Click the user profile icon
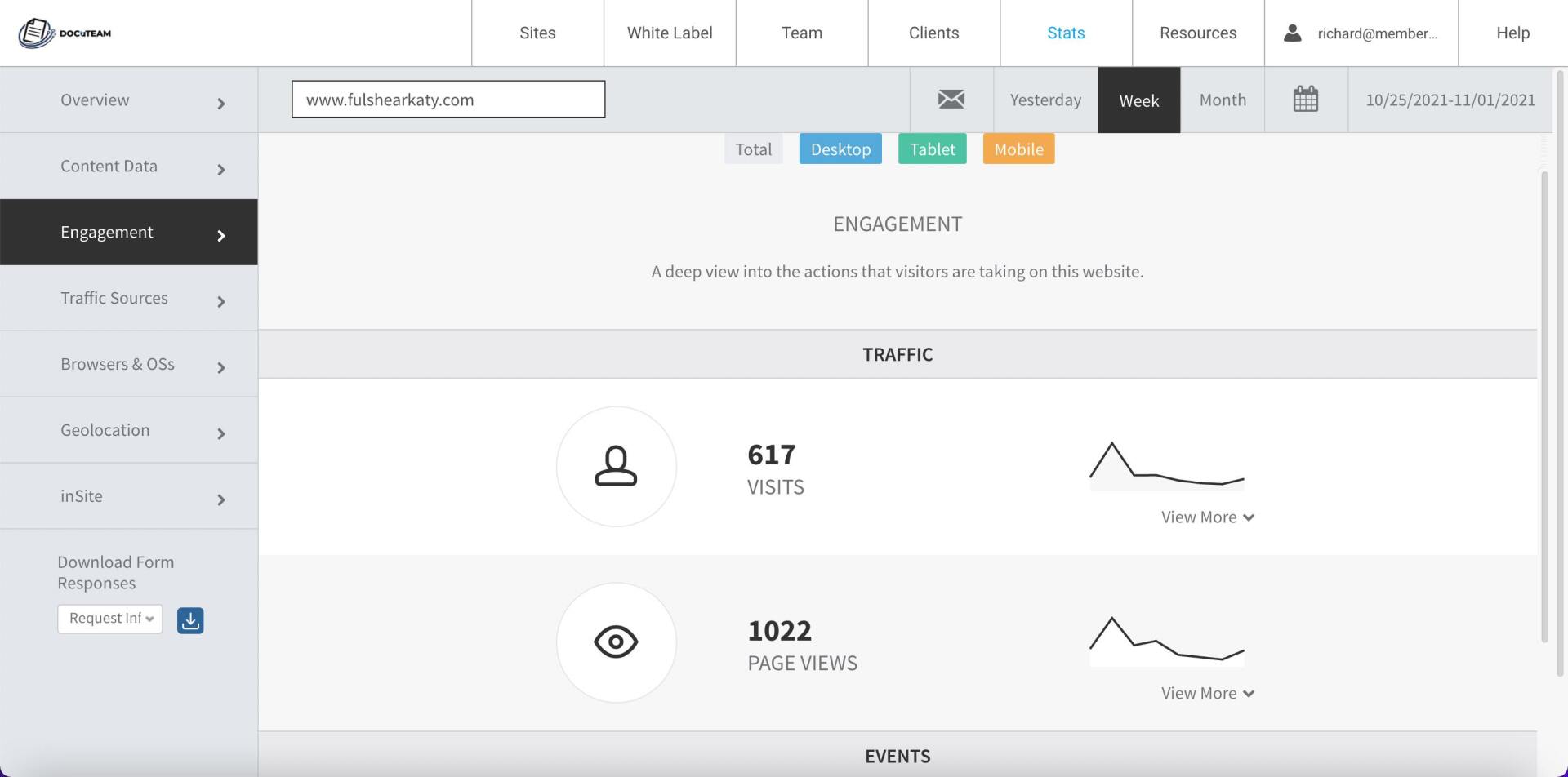 coord(1292,33)
